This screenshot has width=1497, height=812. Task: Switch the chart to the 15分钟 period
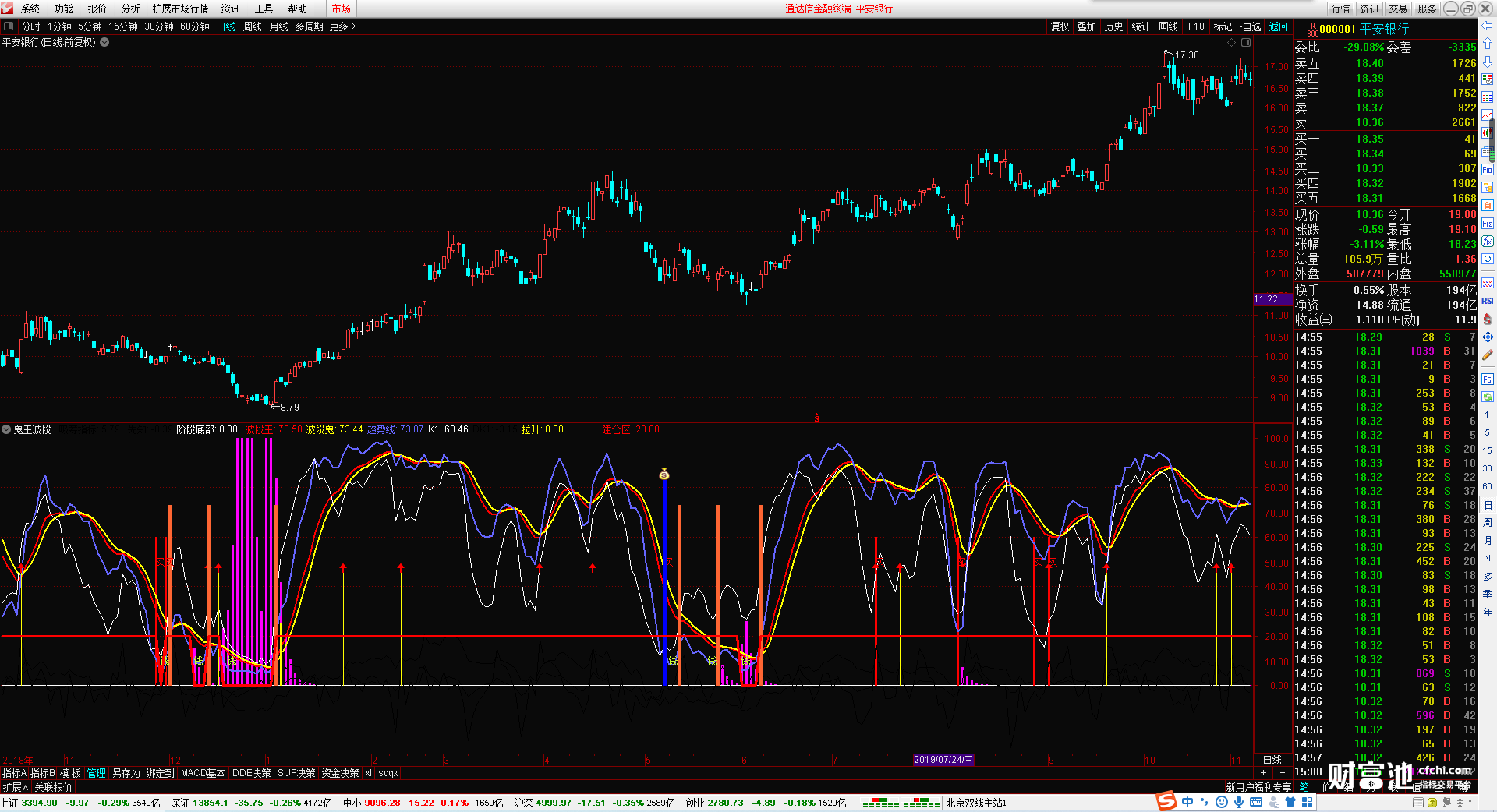(123, 26)
